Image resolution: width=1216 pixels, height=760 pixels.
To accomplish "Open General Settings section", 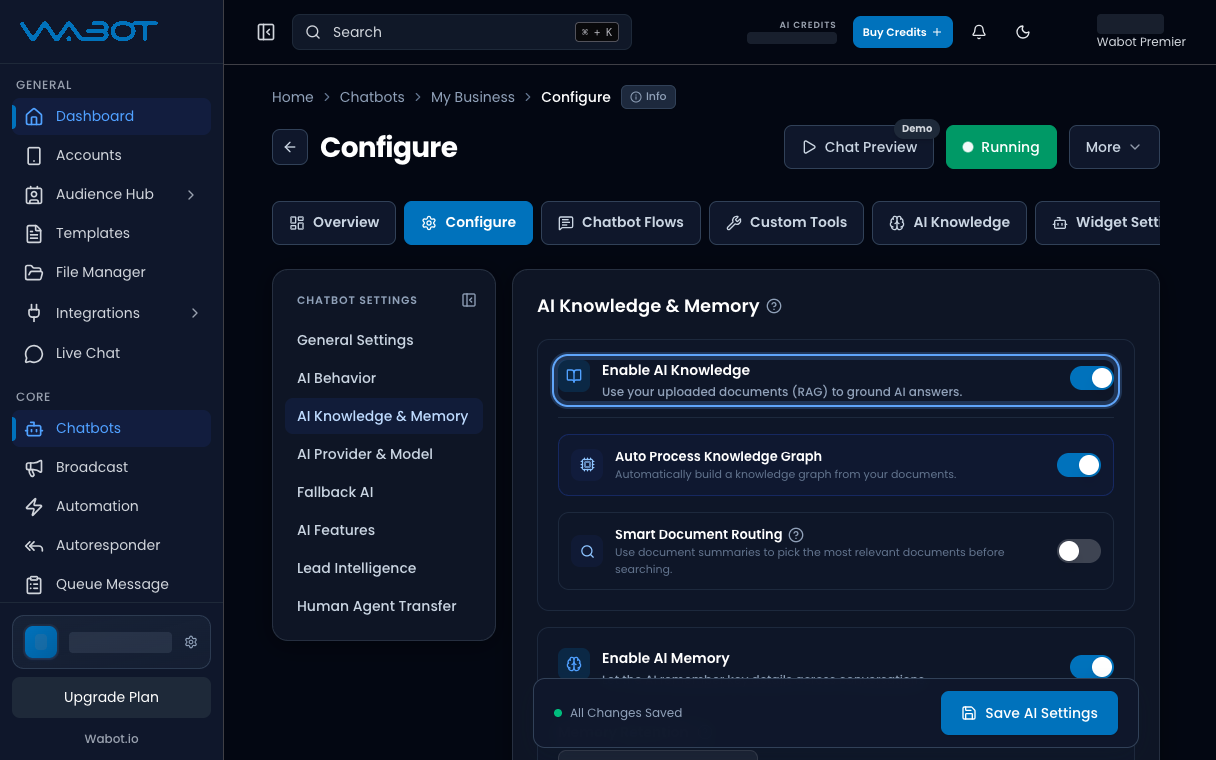I will pyautogui.click(x=384, y=340).
